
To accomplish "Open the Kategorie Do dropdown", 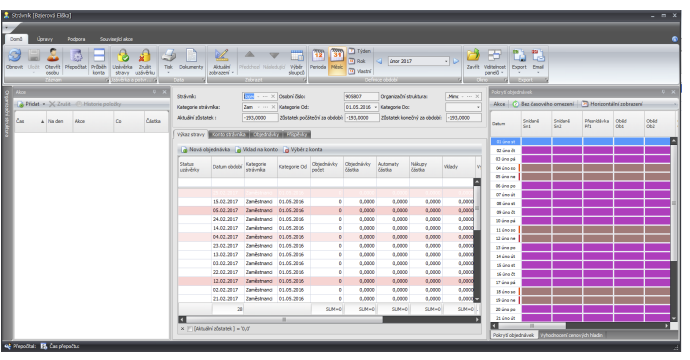I will [x=478, y=107].
